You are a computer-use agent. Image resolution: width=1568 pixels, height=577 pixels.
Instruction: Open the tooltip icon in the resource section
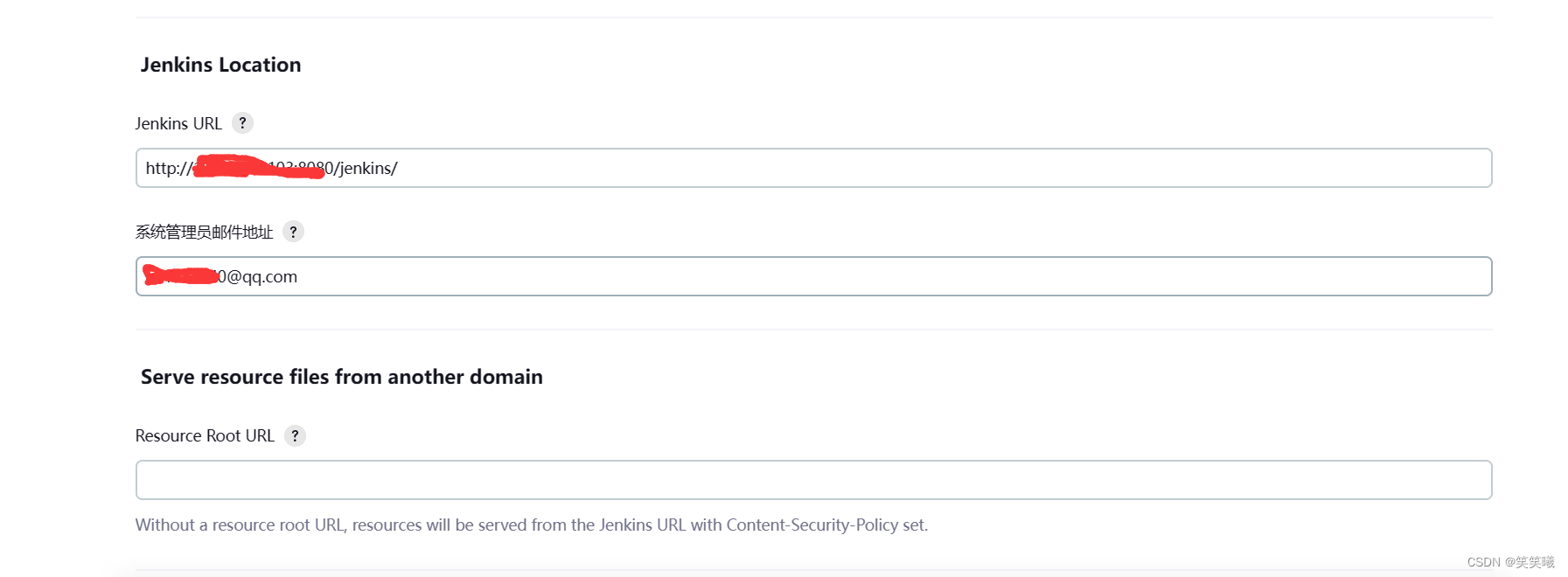tap(296, 435)
